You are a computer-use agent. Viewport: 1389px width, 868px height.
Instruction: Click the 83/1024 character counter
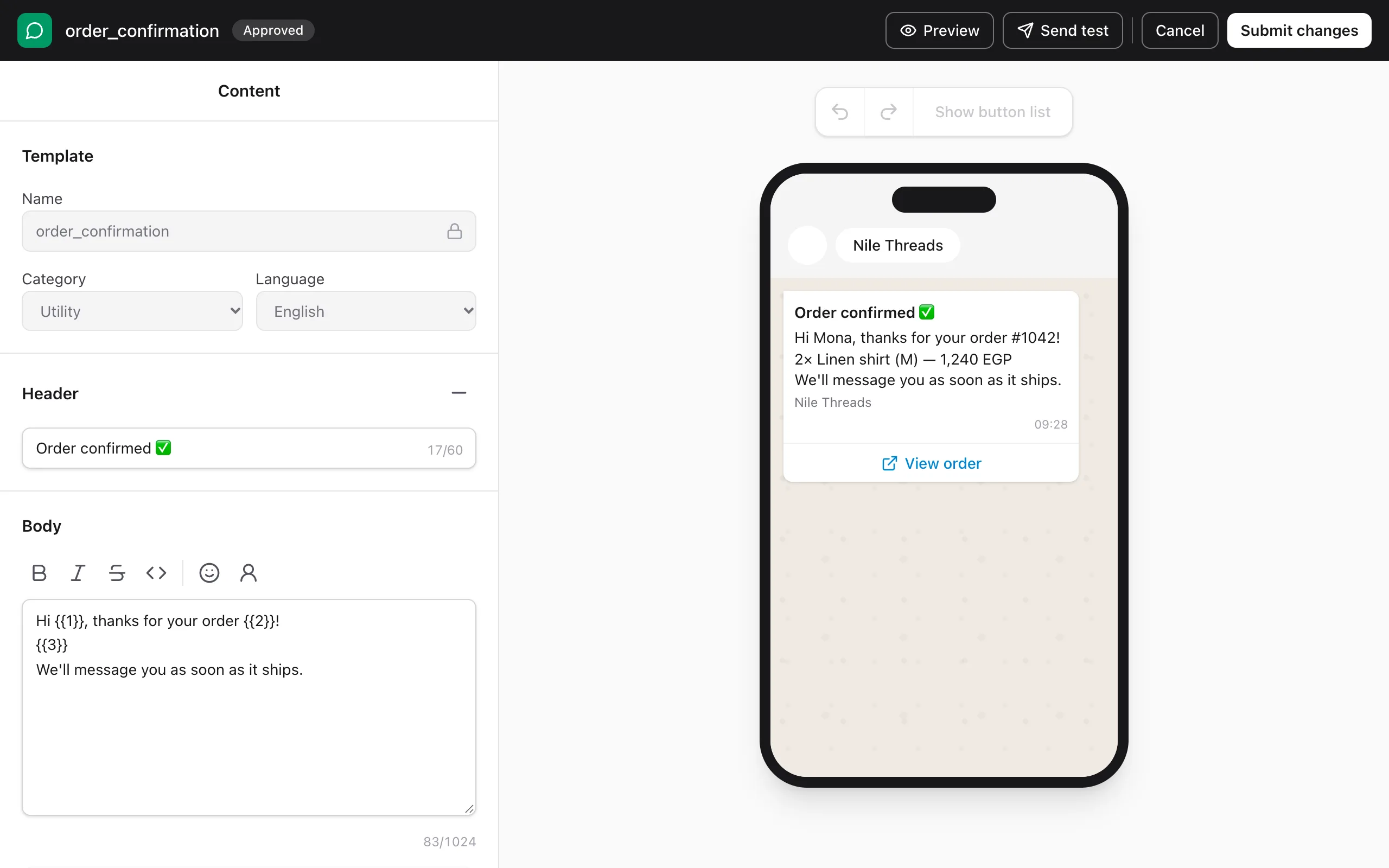[449, 841]
